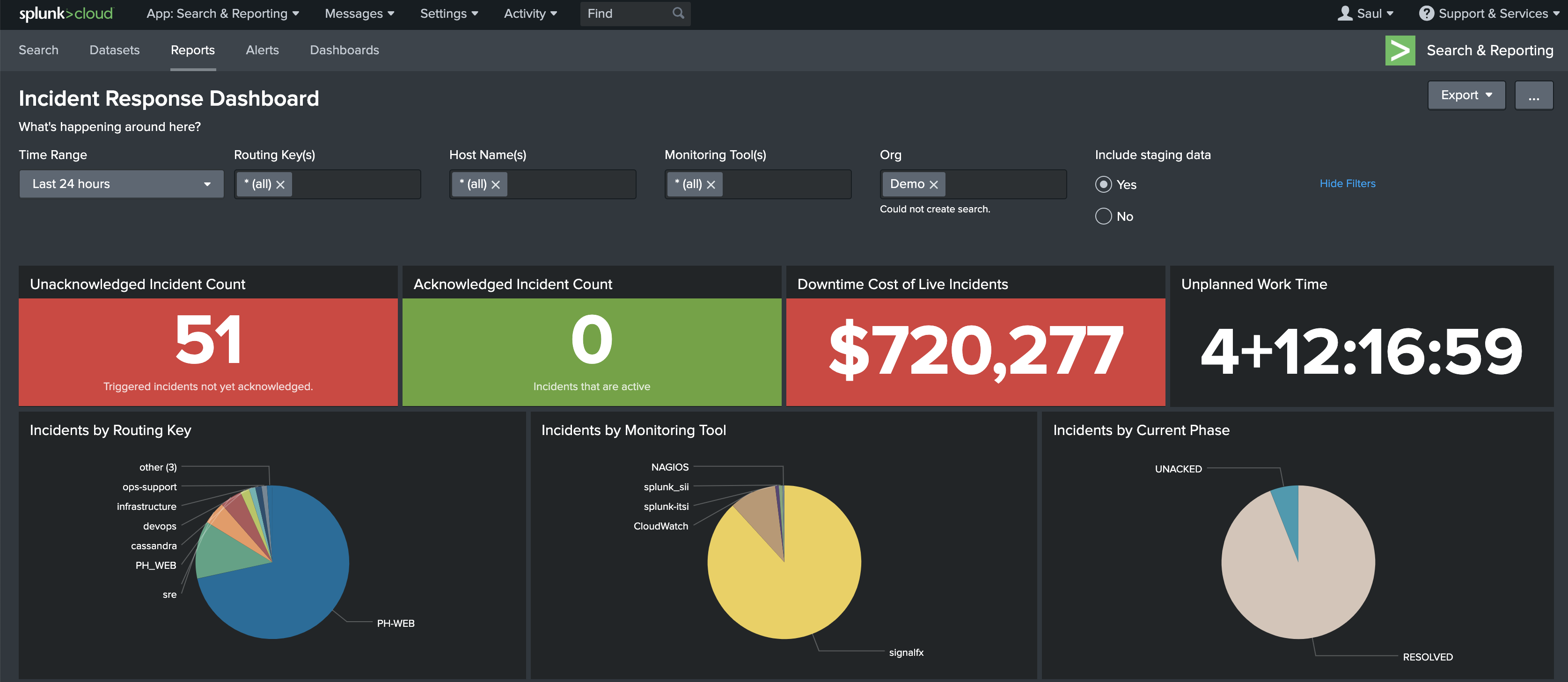Click the green Search & Reporting app icon
This screenshot has height=682, width=1568.
(1399, 51)
